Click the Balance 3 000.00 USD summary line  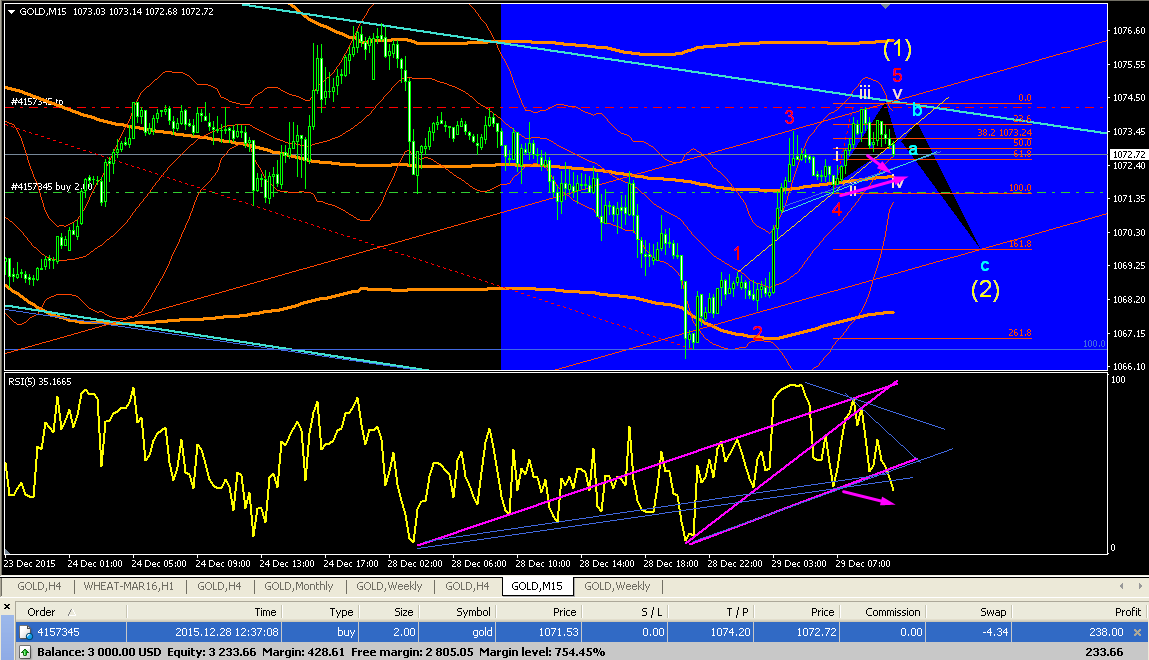coord(321,652)
